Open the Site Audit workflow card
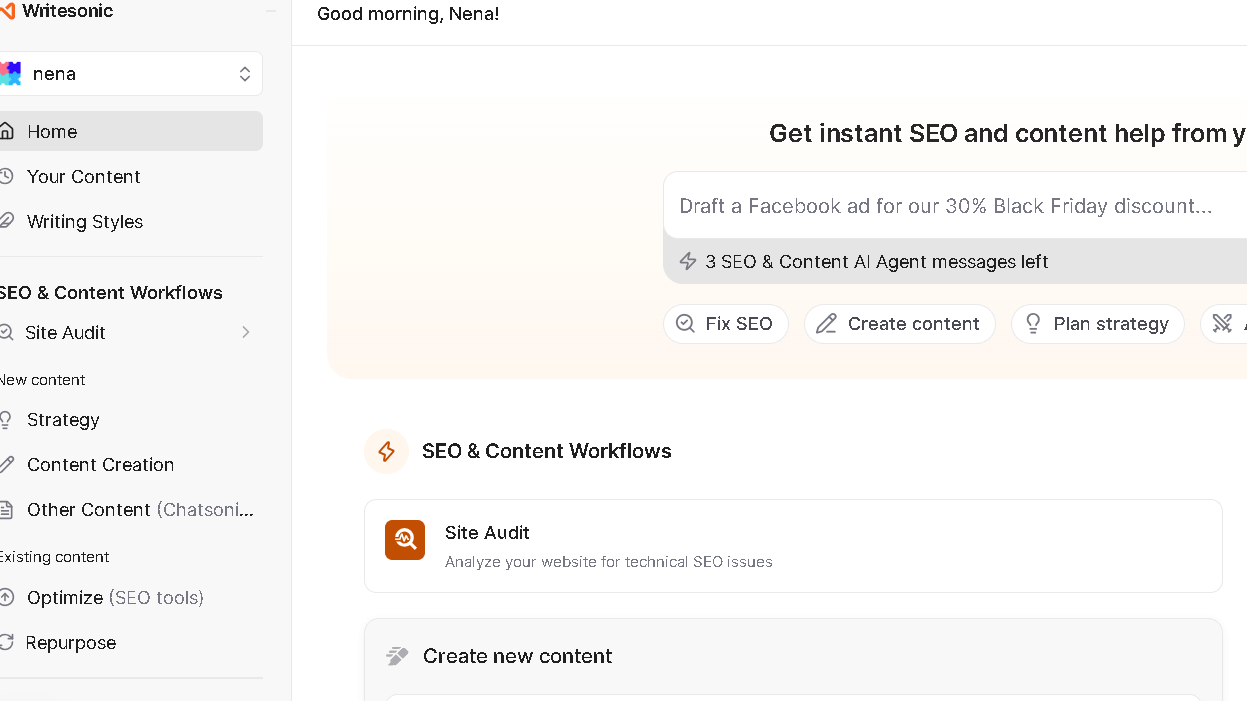This screenshot has width=1247, height=701. pos(793,546)
